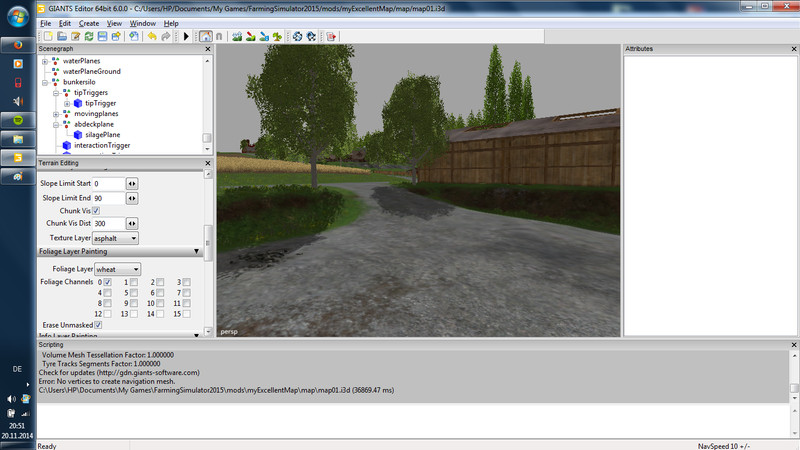800x450 pixels.
Task: Click the Chunk Vis Dist input field
Action: pos(108,223)
